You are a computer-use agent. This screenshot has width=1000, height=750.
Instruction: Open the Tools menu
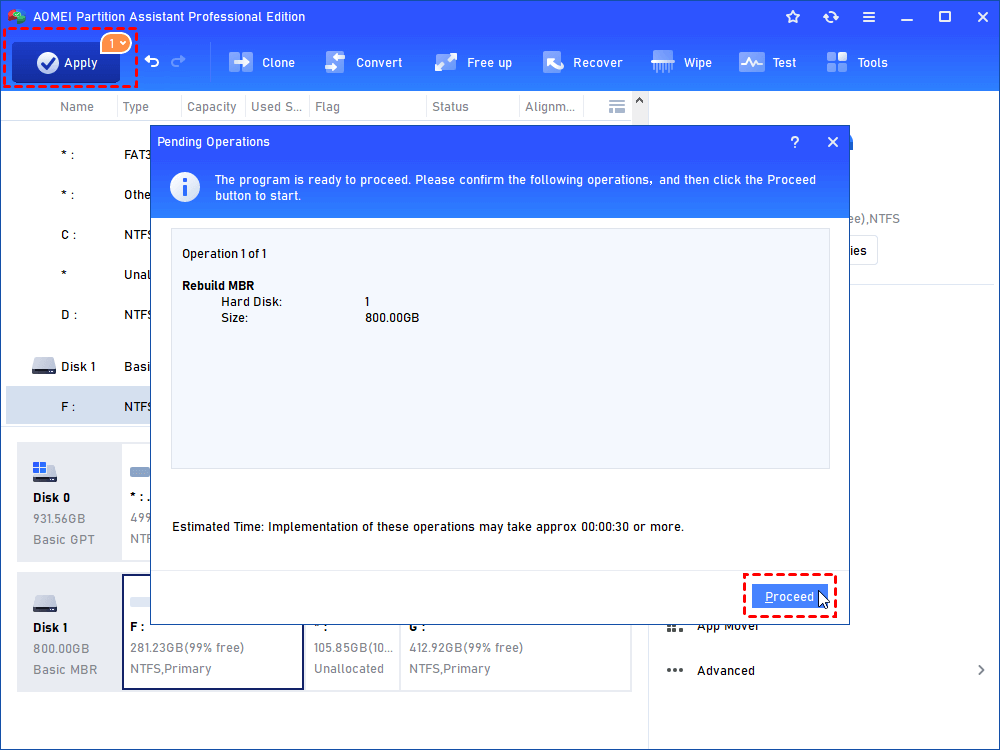coord(857,62)
